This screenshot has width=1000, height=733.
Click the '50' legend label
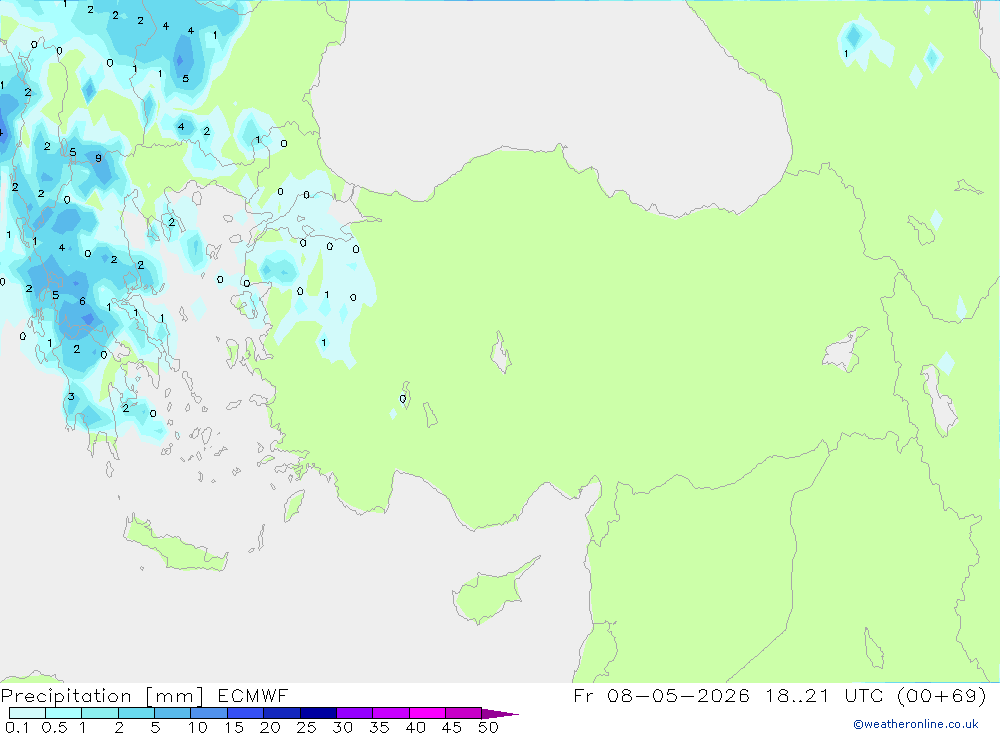(488, 727)
